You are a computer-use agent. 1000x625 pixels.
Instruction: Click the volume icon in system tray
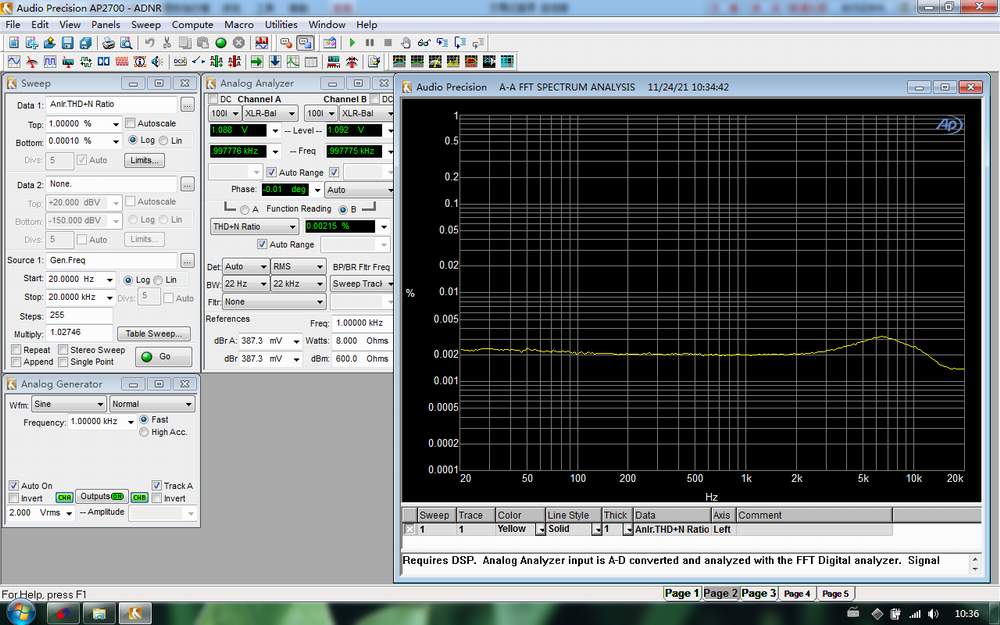(934, 614)
